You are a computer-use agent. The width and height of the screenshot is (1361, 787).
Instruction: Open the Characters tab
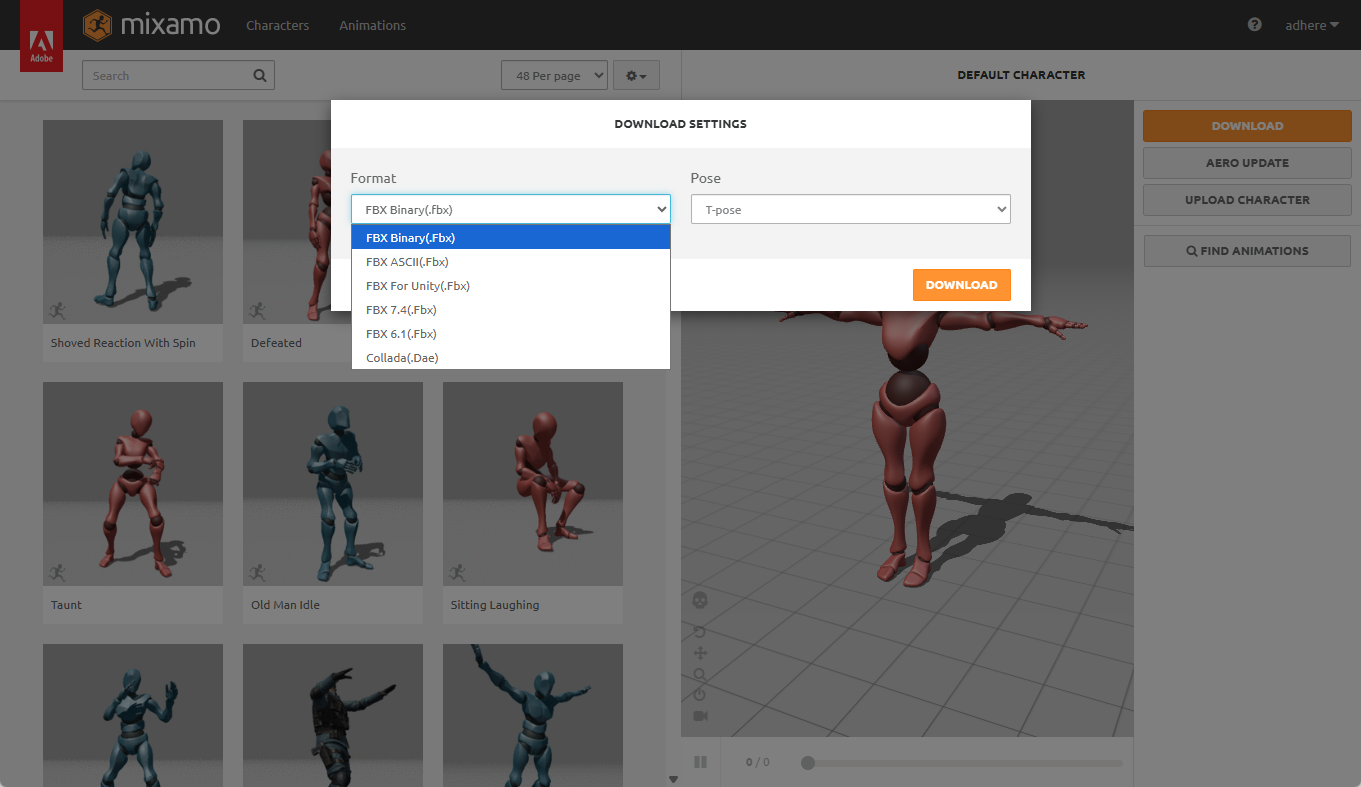click(x=278, y=25)
